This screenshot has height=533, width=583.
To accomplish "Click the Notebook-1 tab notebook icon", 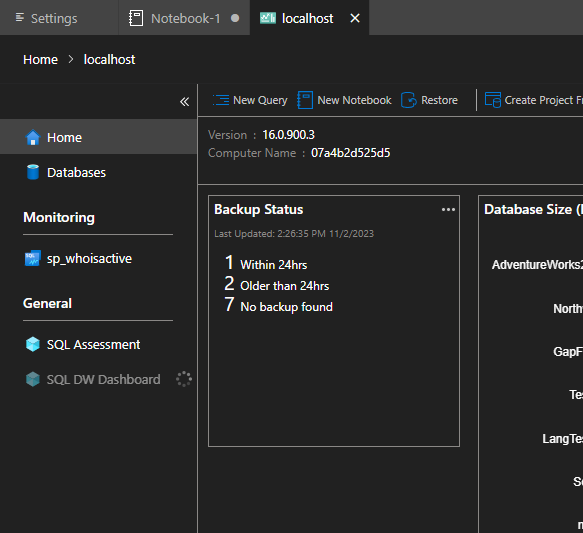I will 136,18.
